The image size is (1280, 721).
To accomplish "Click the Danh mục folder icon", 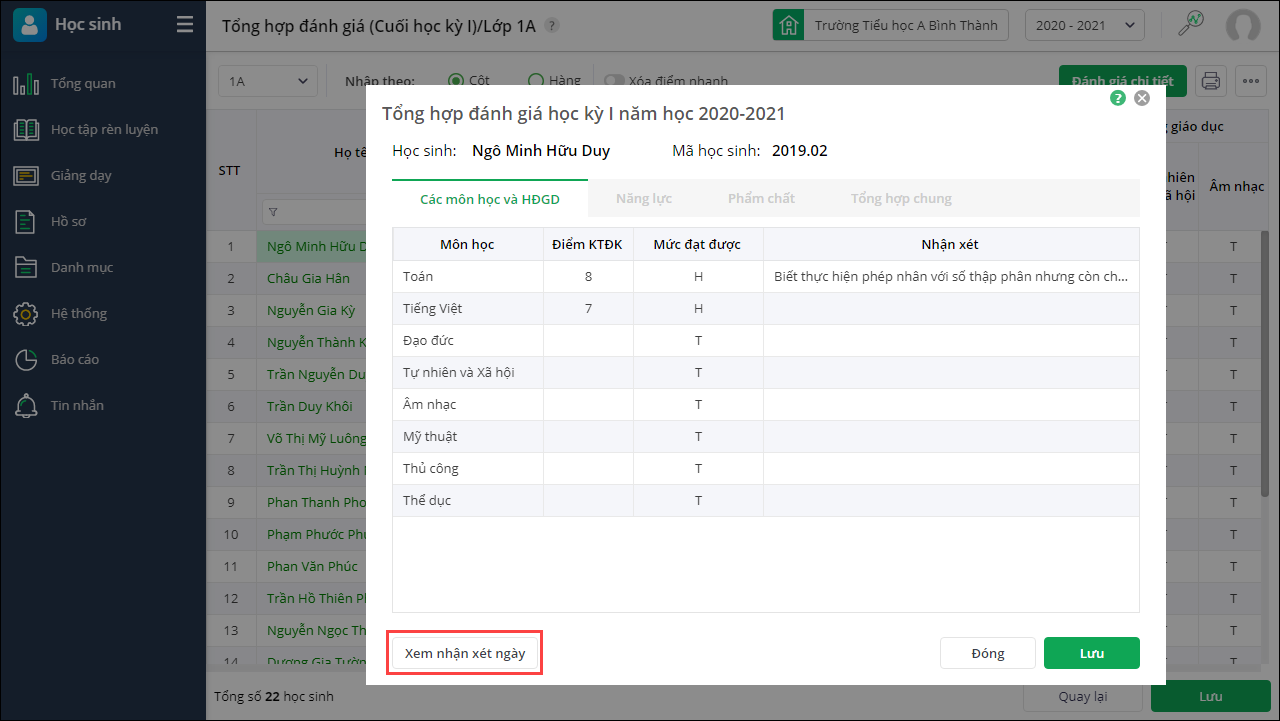I will click(x=26, y=268).
